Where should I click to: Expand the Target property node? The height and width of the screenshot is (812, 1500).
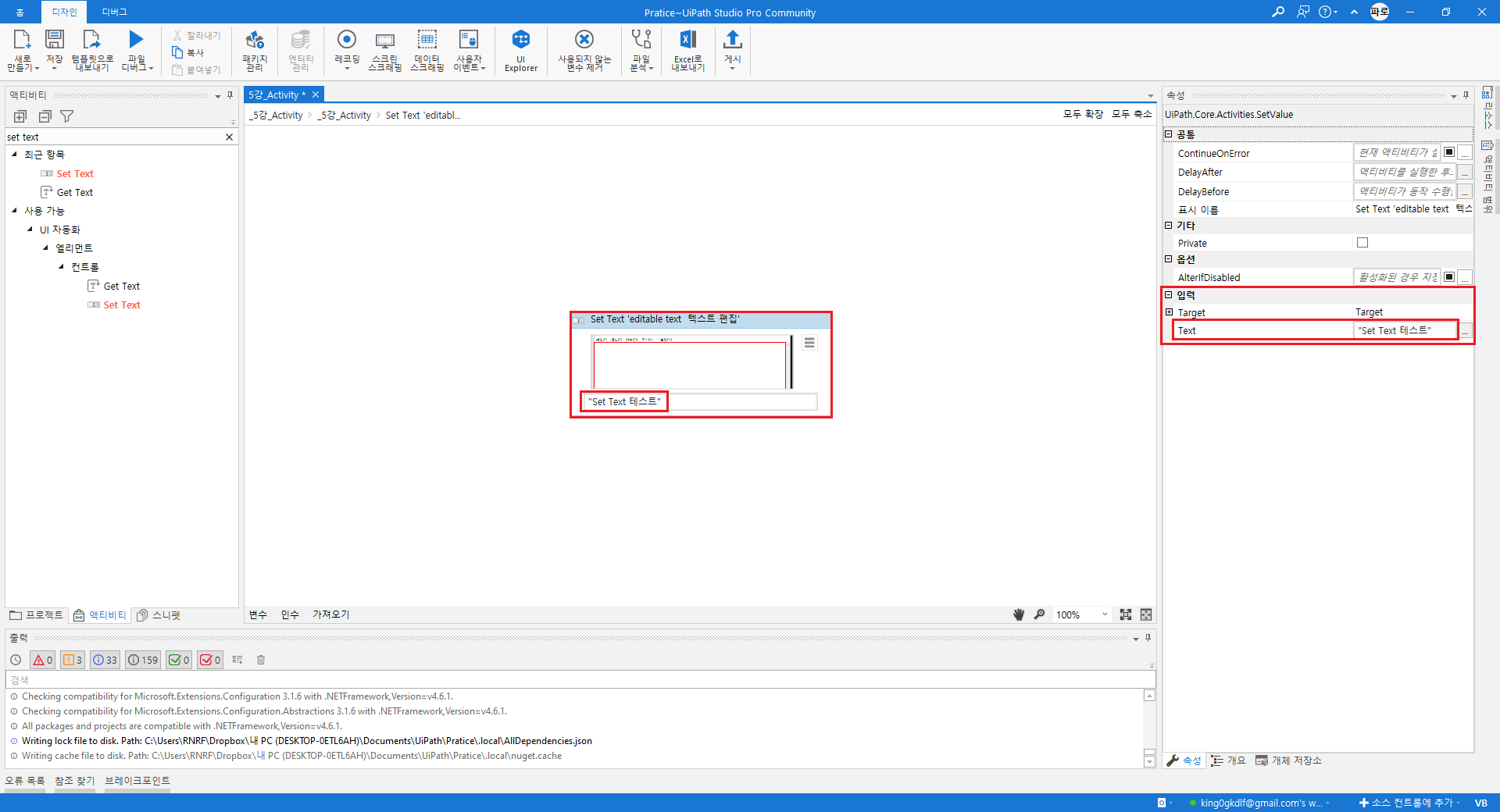tap(1170, 312)
